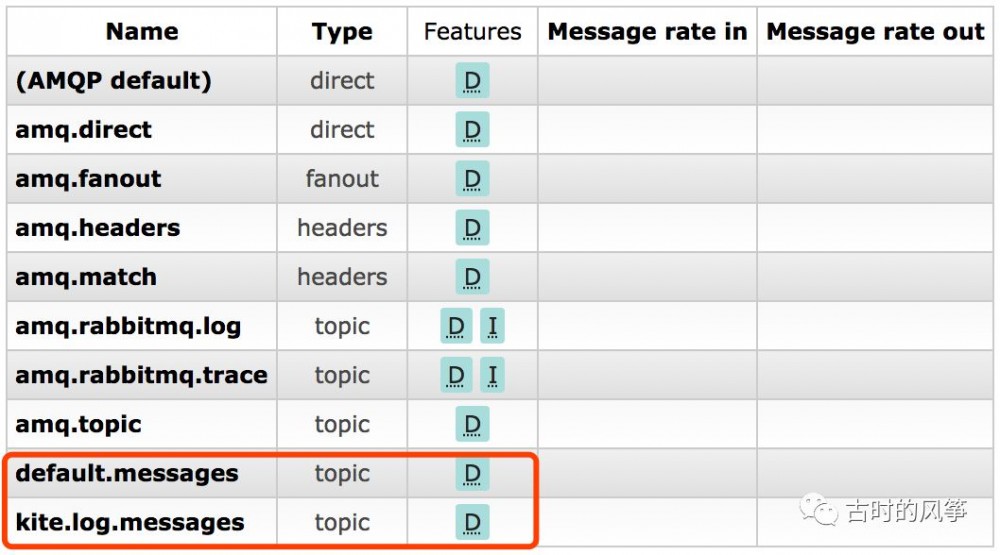This screenshot has width=1000, height=555.
Task: Click the D badge for default.messages
Action: [x=472, y=473]
